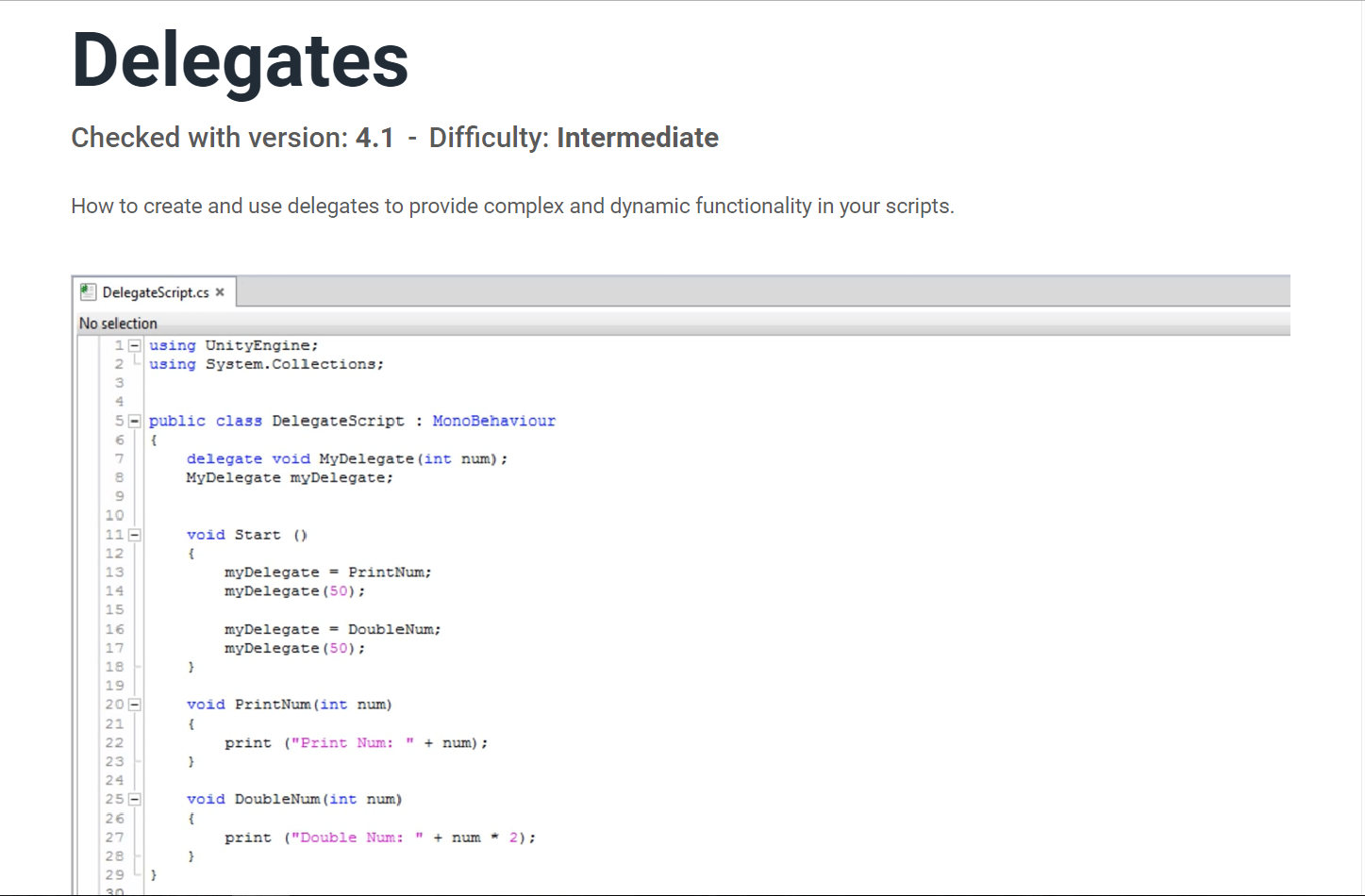Click the Difficulty: Intermediate text
The image size is (1365, 896).
pyautogui.click(x=574, y=138)
